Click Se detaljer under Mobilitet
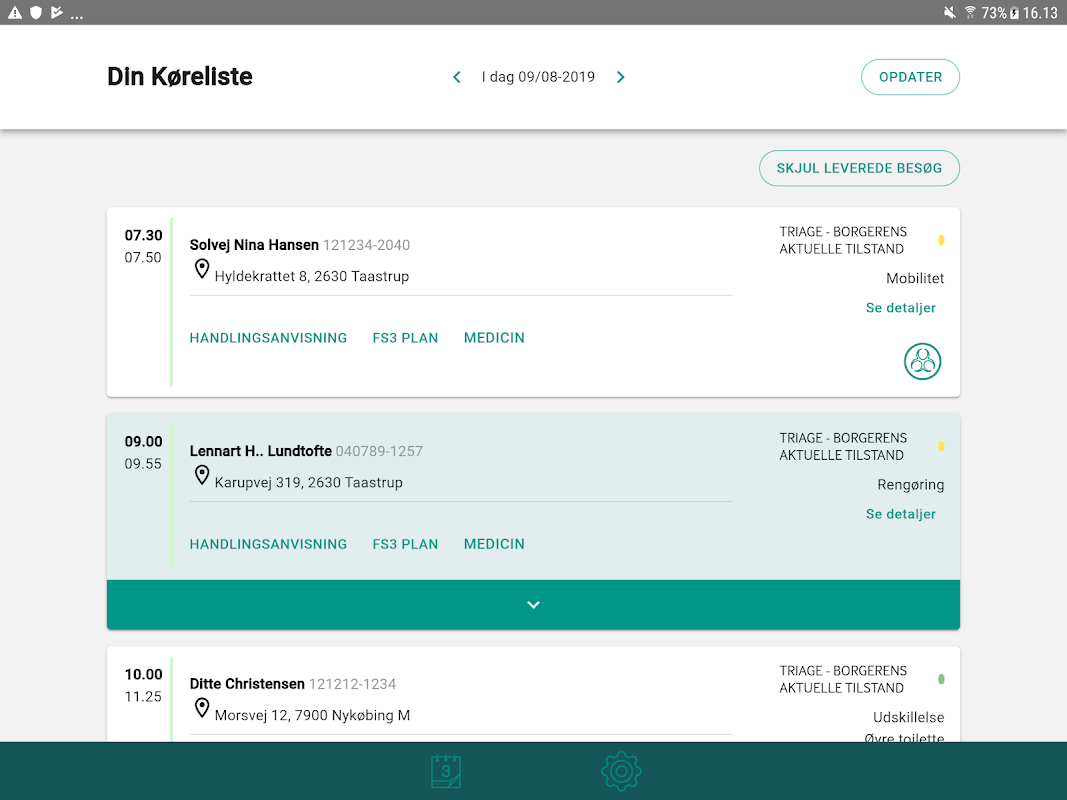This screenshot has height=800, width=1067. click(x=900, y=308)
